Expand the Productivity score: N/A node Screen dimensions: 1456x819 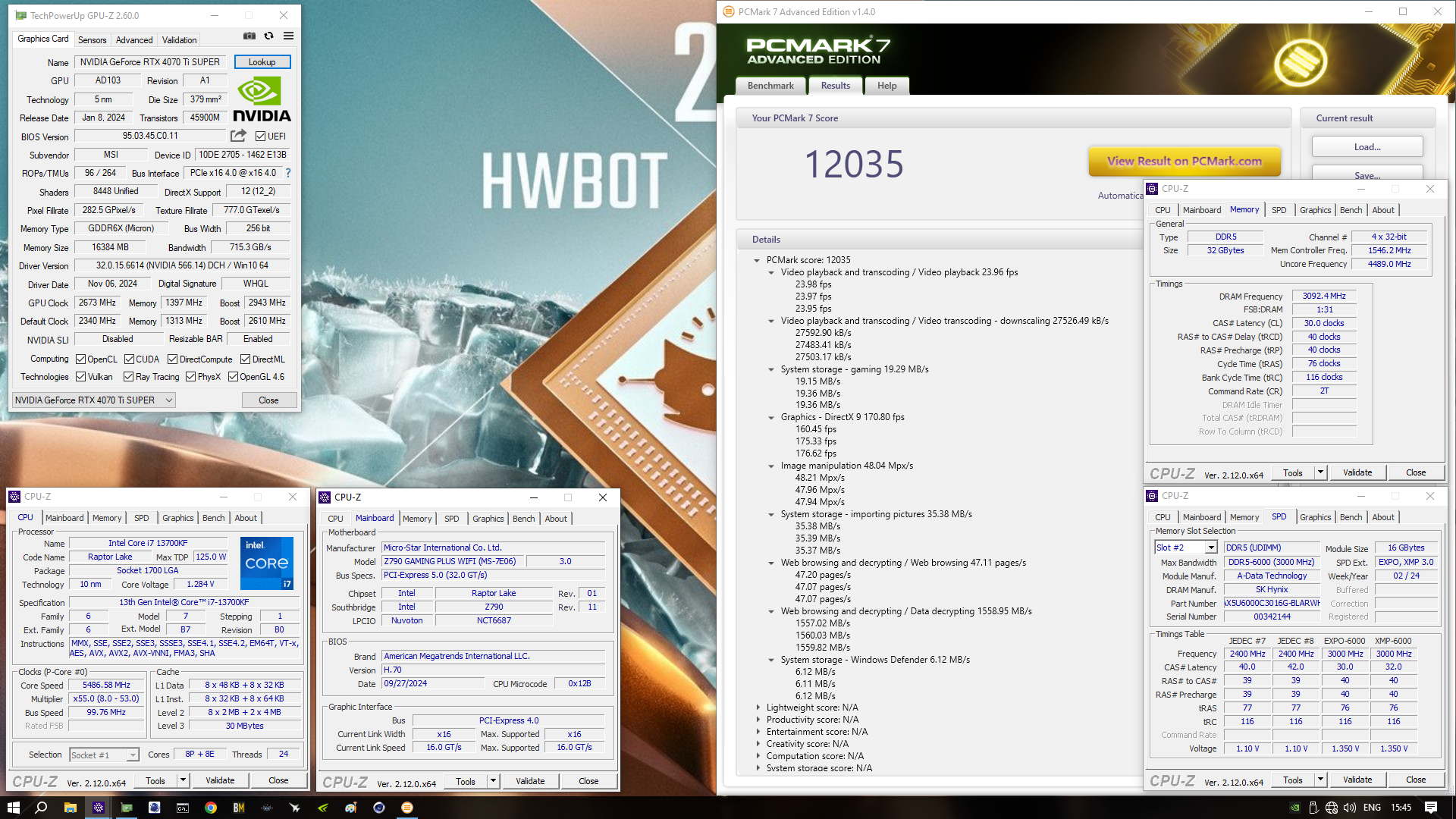point(758,720)
